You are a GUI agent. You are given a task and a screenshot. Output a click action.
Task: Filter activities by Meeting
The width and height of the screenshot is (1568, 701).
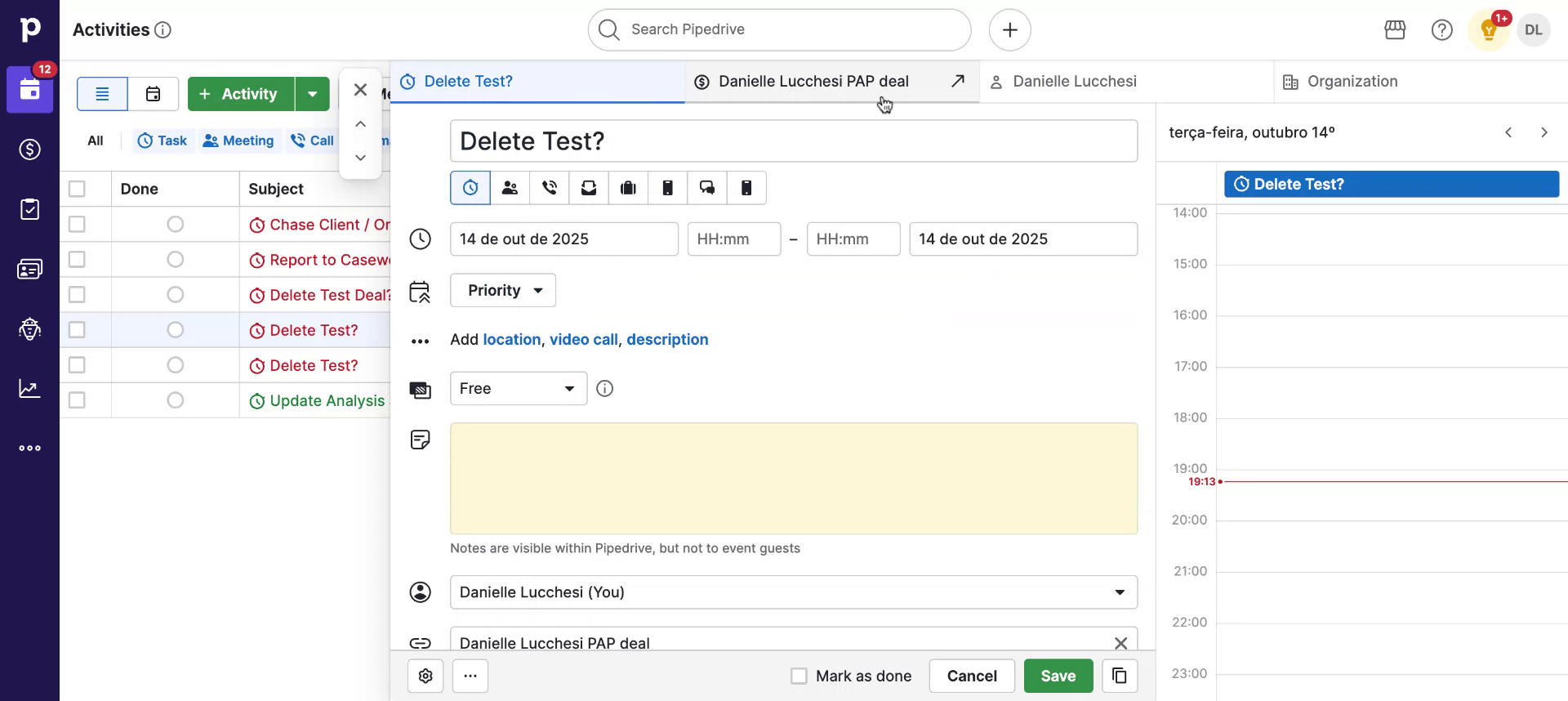[x=238, y=141]
